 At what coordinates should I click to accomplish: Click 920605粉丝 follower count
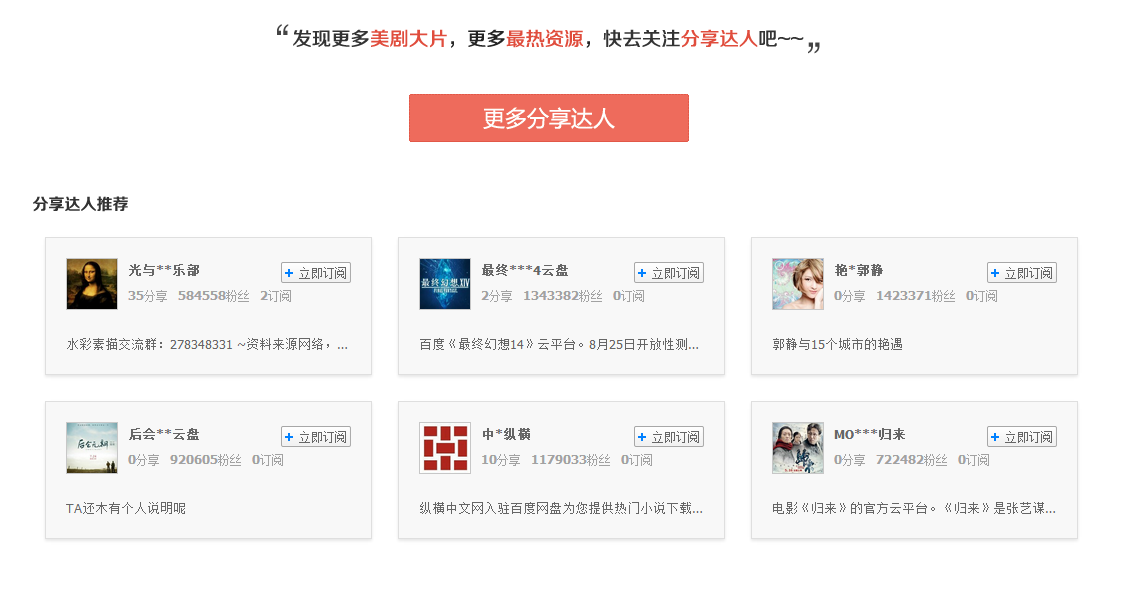(x=206, y=460)
